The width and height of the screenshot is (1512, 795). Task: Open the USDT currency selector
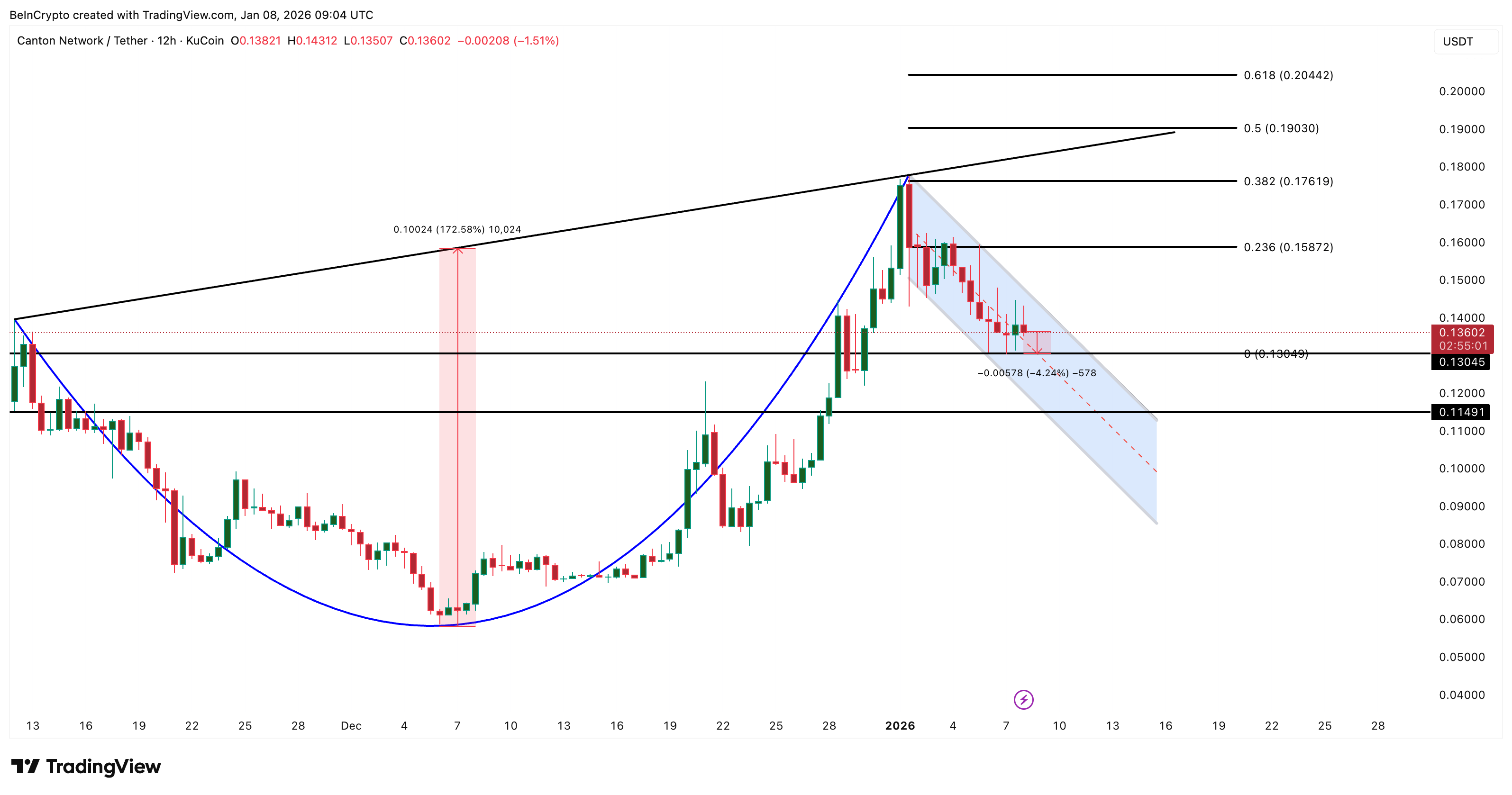(x=1462, y=42)
